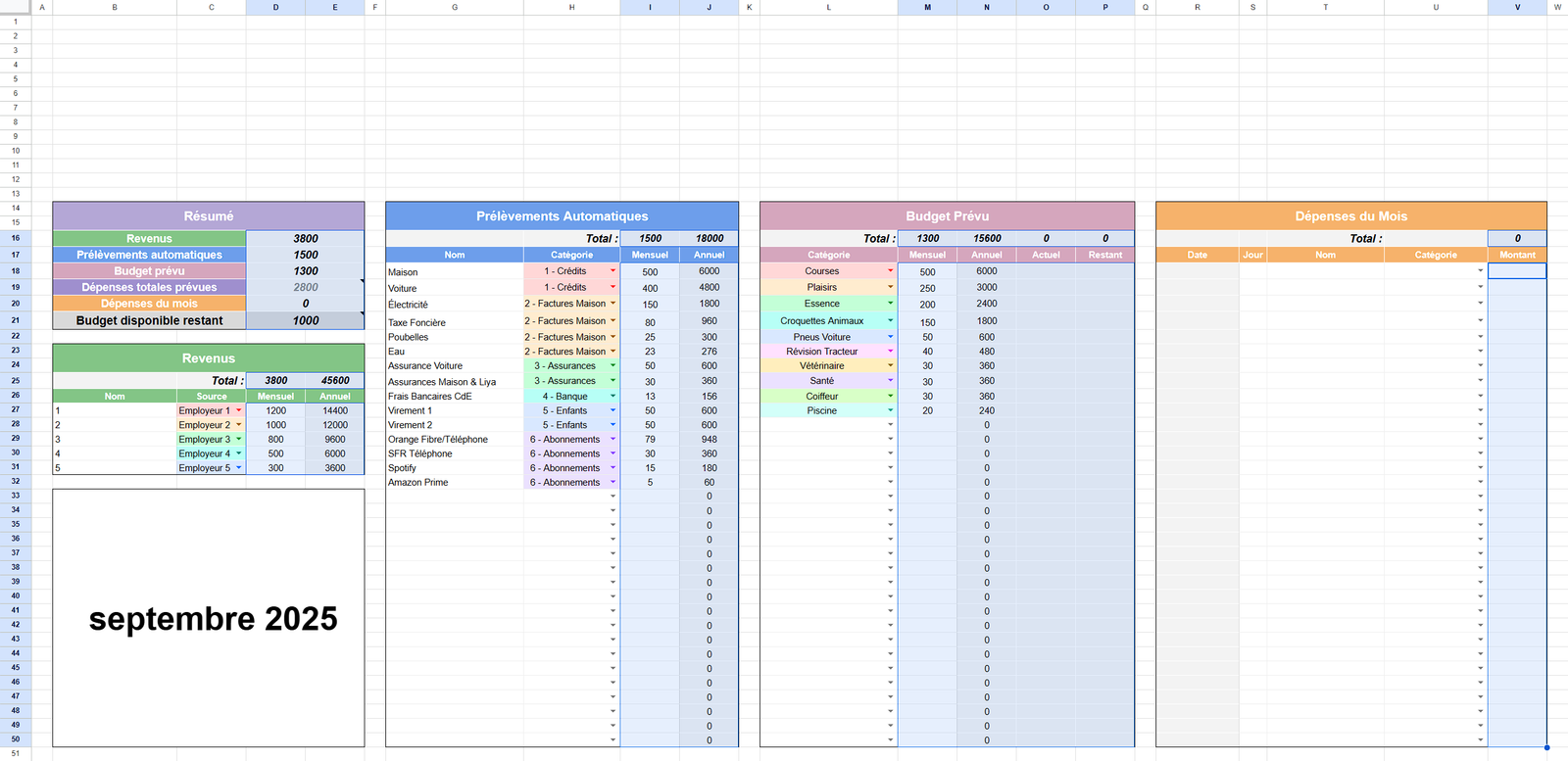Viewport: 1568px width, 761px height.
Task: Click row 16 header number
Action: click(15, 238)
